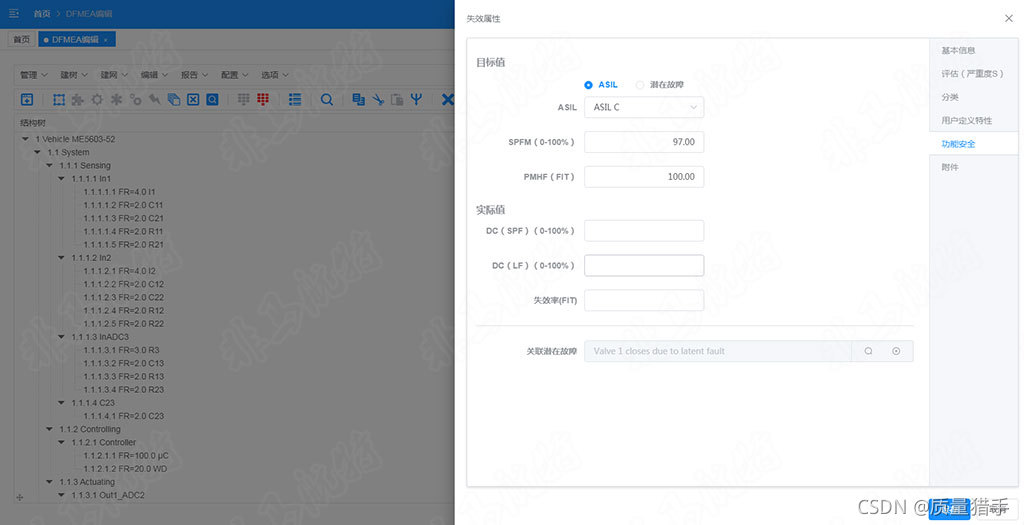Click the two-circles toolbar icon
Screen dimensions: 1024x525
(x=135, y=99)
